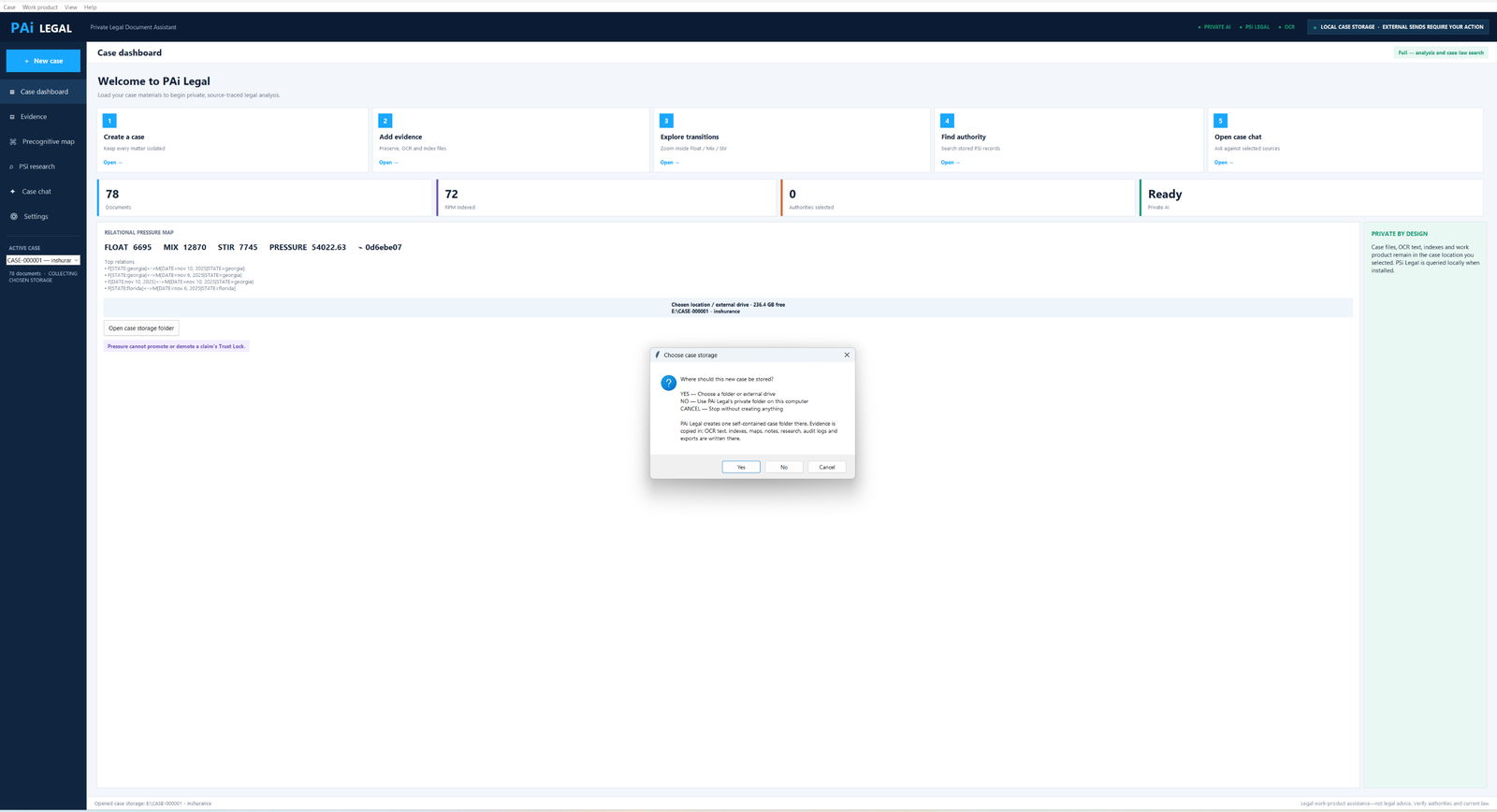This screenshot has width=1497, height=812.
Task: Click the Pressure cannot promote Trust Lock notice
Action: tap(176, 346)
